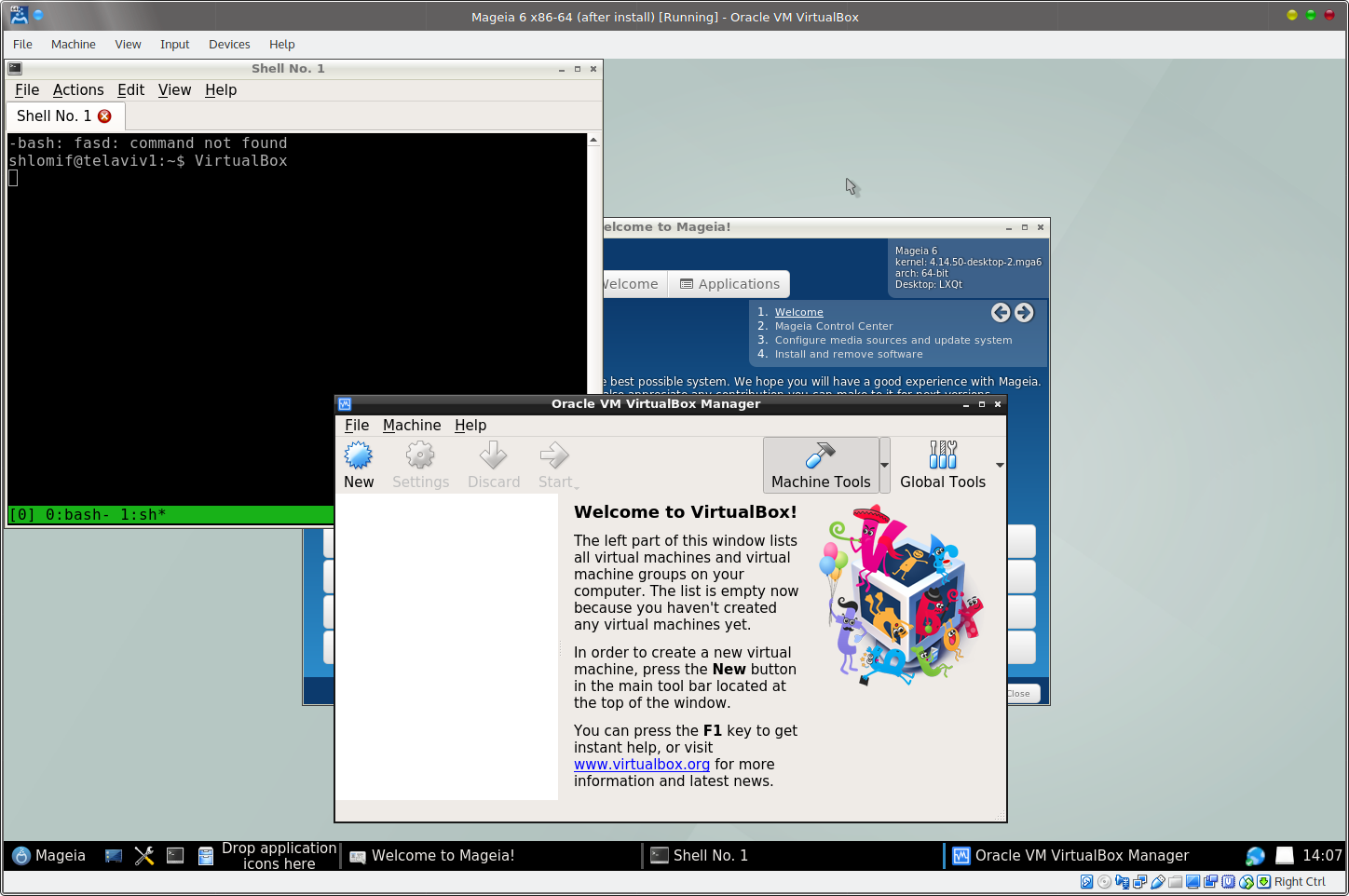Open the terminal window's File menu

click(x=27, y=89)
